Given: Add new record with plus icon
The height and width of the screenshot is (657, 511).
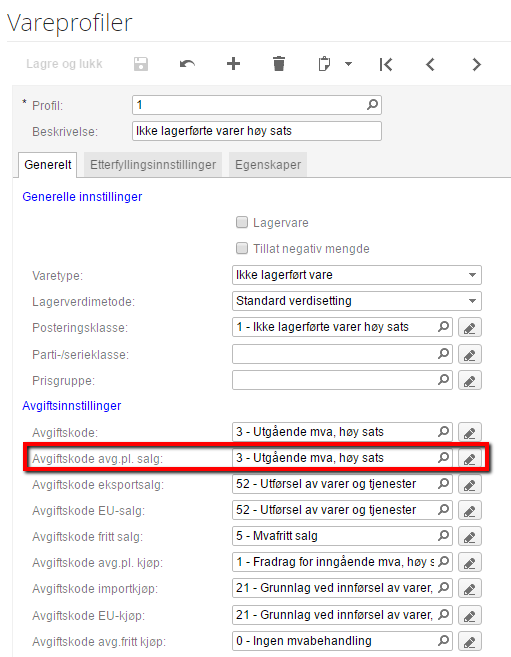Looking at the screenshot, I should pos(233,64).
